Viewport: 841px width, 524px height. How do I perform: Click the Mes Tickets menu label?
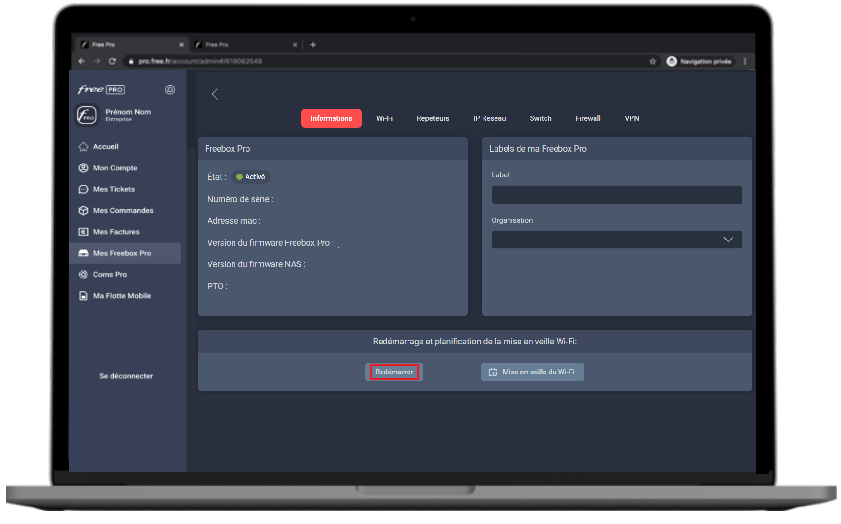[114, 189]
